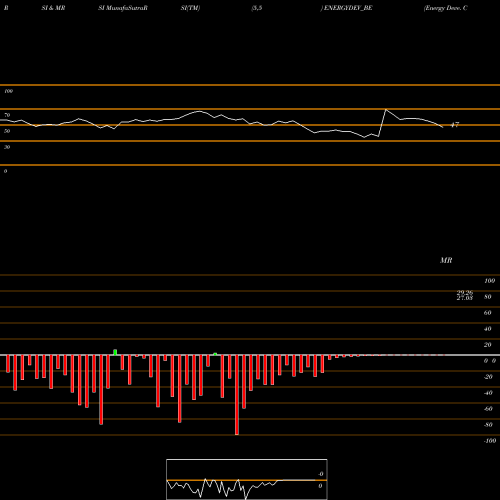The height and width of the screenshot is (500, 500).
Task: Click the tallest red MR bar near -100
Action: click(237, 395)
